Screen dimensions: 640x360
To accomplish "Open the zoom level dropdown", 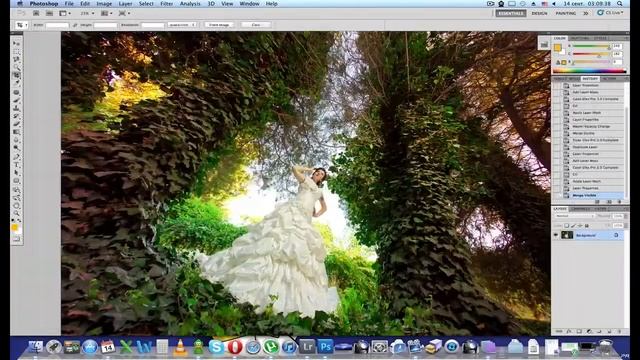I will click(87, 13).
